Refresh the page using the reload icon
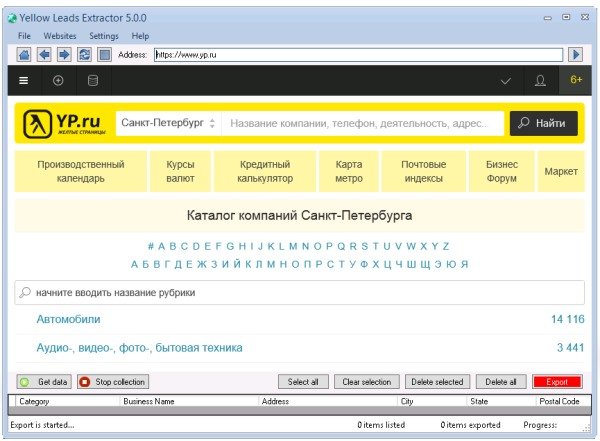The width and height of the screenshot is (600, 441). [84, 55]
